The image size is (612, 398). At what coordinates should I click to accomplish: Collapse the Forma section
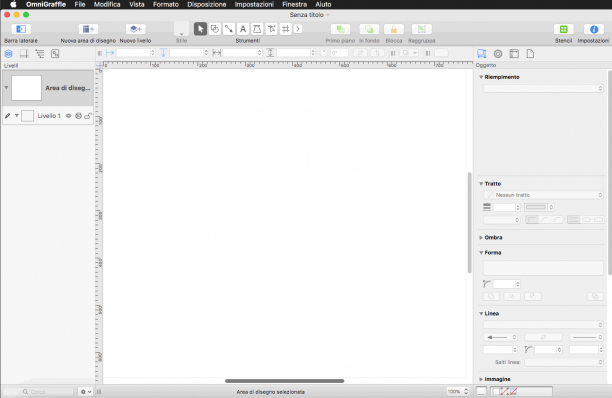tap(481, 253)
